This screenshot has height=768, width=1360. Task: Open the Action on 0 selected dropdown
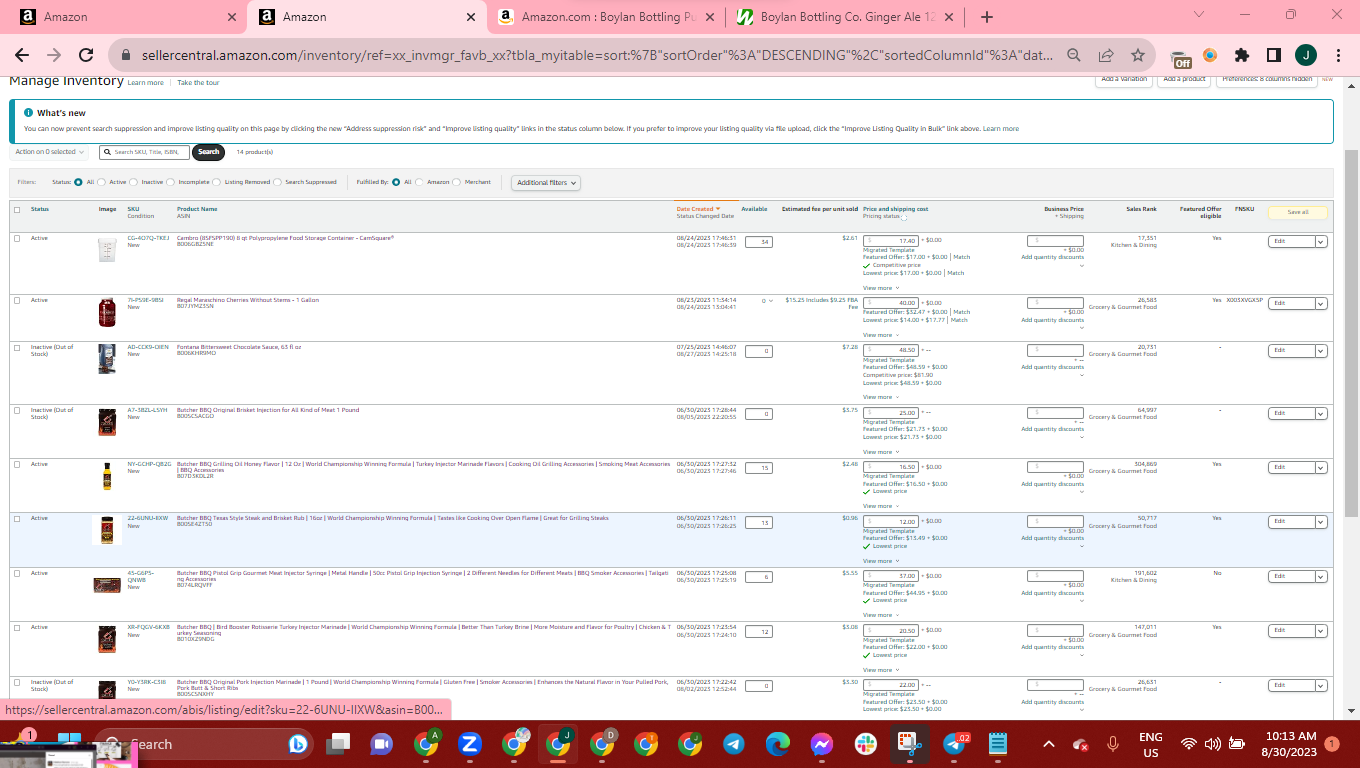coord(50,152)
